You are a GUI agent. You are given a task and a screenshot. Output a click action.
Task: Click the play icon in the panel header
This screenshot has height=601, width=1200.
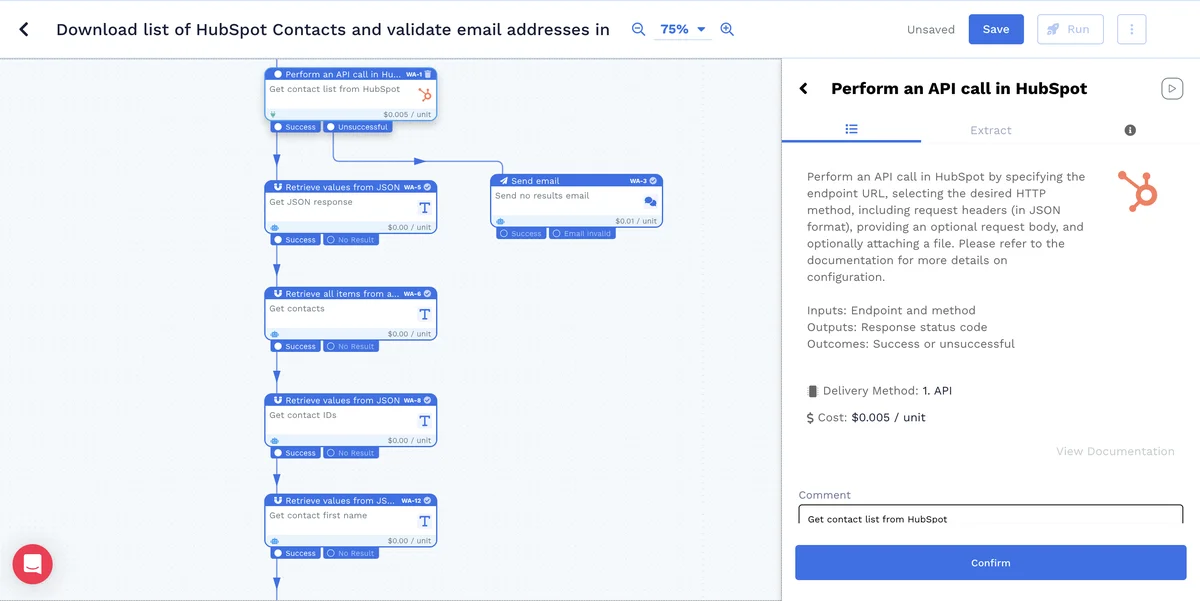[x=1171, y=89]
